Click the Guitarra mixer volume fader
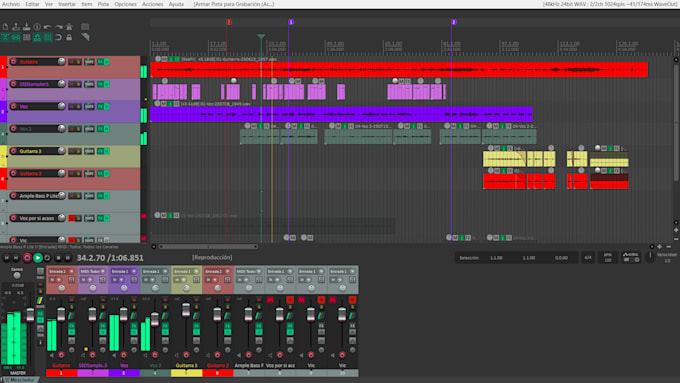The width and height of the screenshot is (680, 383). [x=61, y=314]
